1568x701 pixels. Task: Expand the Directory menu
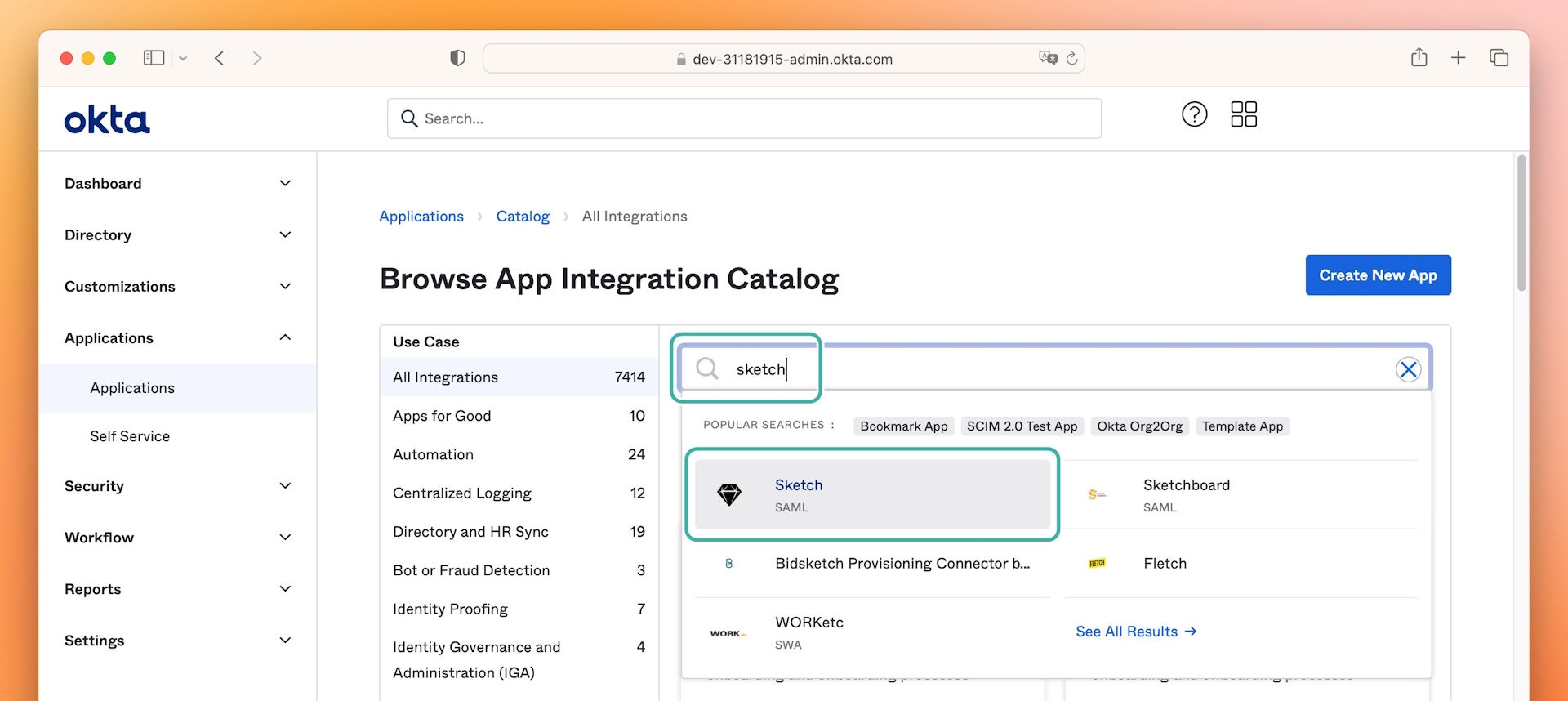[178, 234]
